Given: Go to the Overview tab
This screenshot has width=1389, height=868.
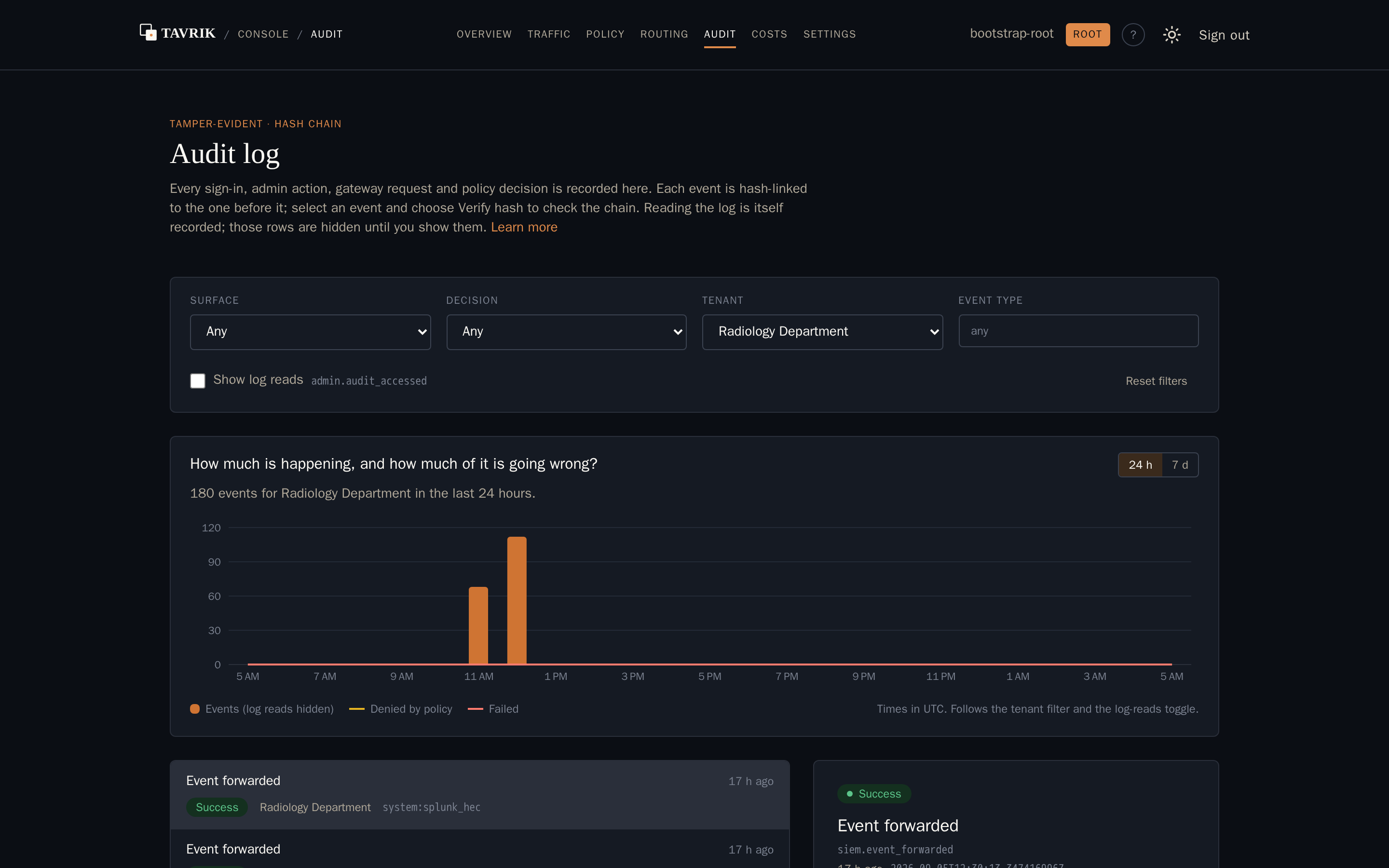Looking at the screenshot, I should coord(484,34).
